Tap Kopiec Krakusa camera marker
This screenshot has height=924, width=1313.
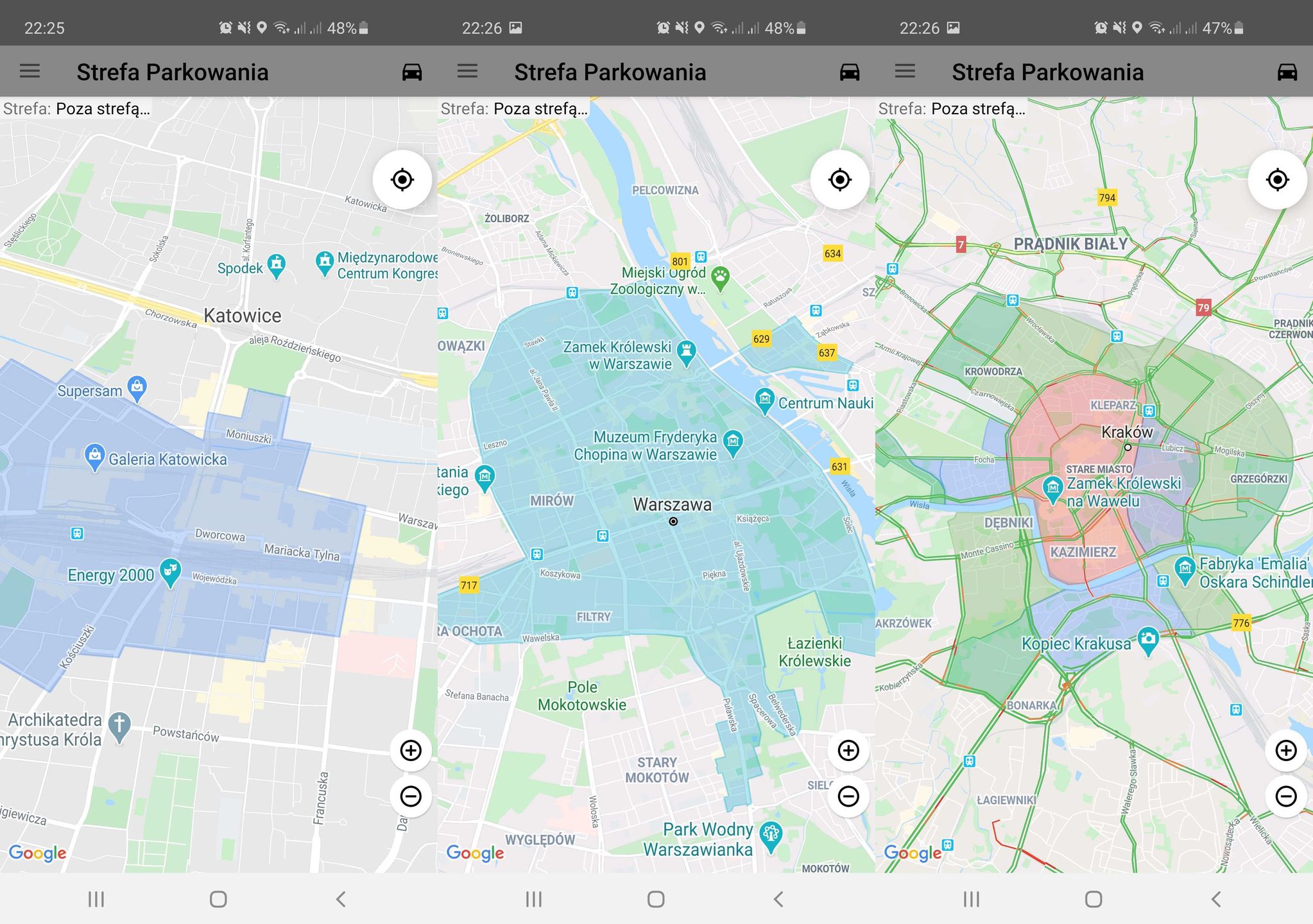1147,640
